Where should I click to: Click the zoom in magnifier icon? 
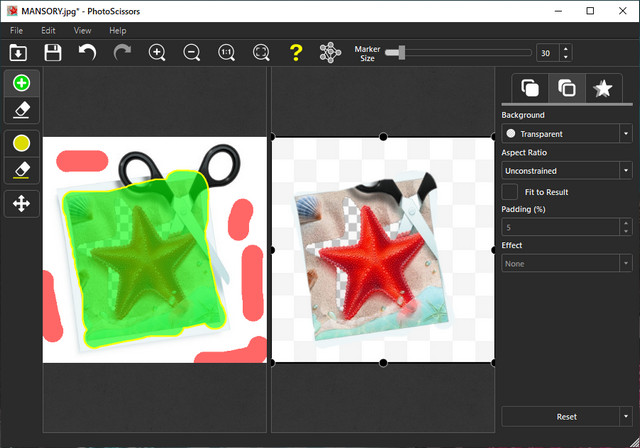coord(157,52)
